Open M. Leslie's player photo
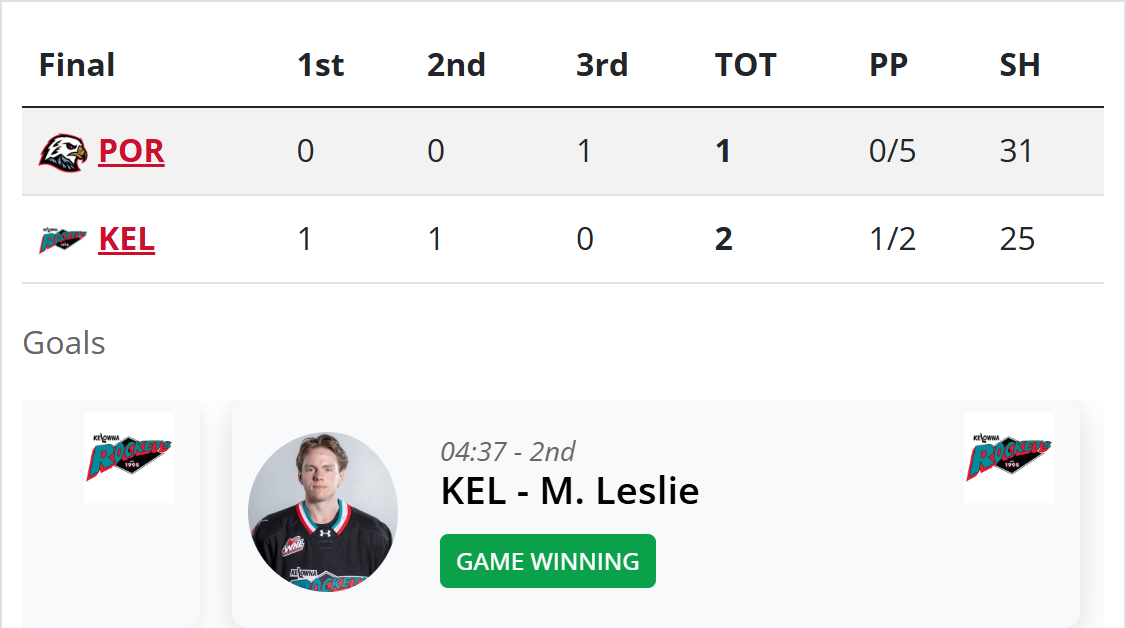Image resolution: width=1126 pixels, height=628 pixels. pos(323,507)
